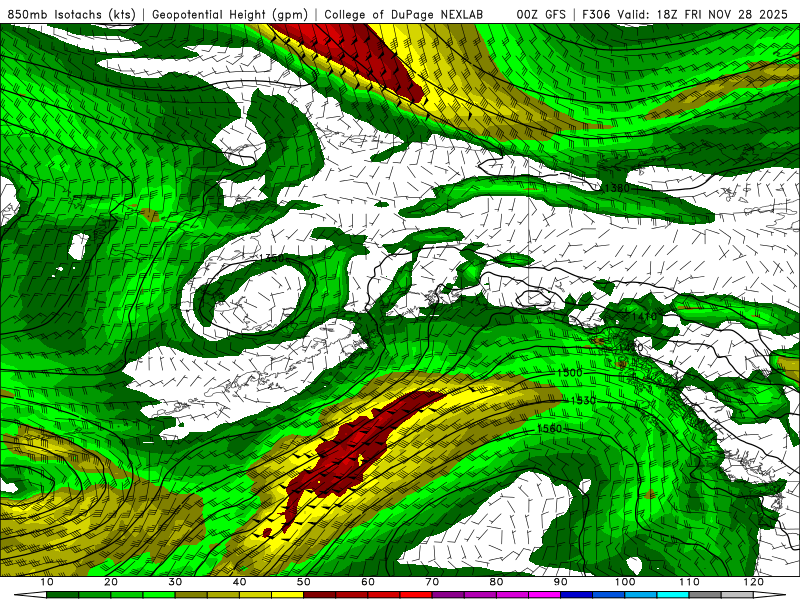Viewport: 800px width, 600px height.
Task: Click the 1530 height contour label
Action: pos(583,401)
